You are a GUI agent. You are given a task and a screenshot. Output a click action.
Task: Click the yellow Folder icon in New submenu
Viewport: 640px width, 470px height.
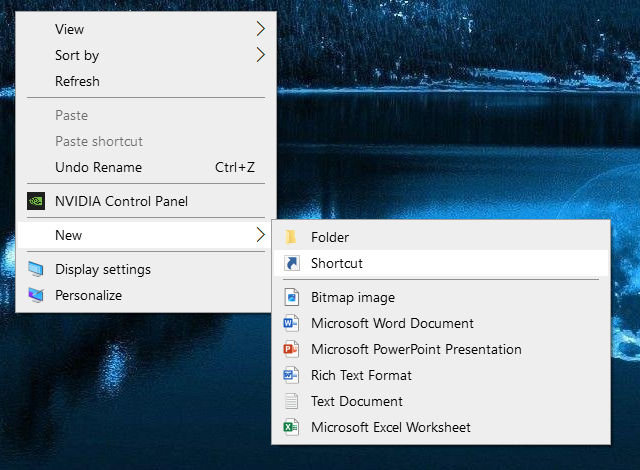291,237
